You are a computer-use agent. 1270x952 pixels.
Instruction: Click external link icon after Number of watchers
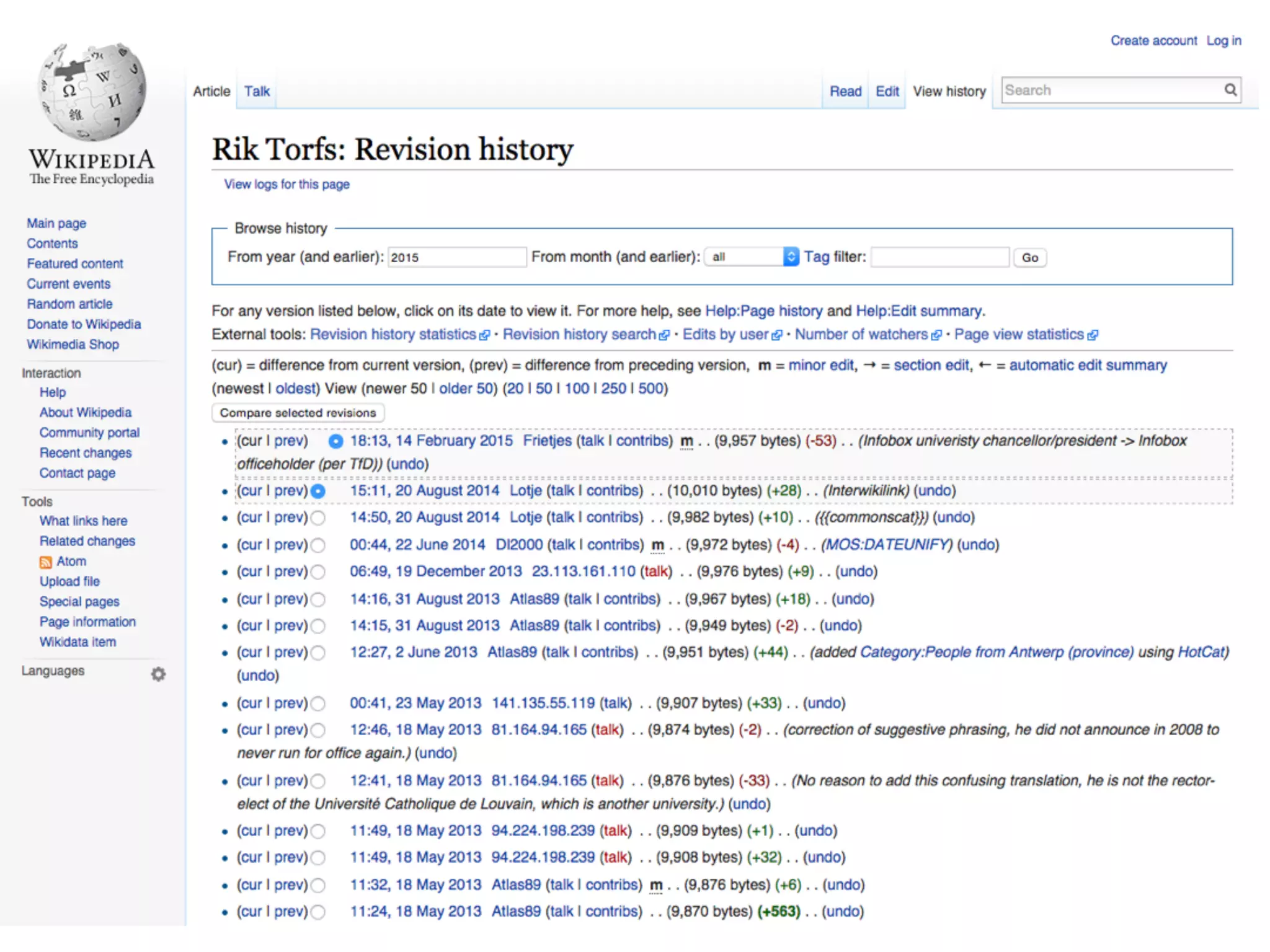(x=936, y=335)
